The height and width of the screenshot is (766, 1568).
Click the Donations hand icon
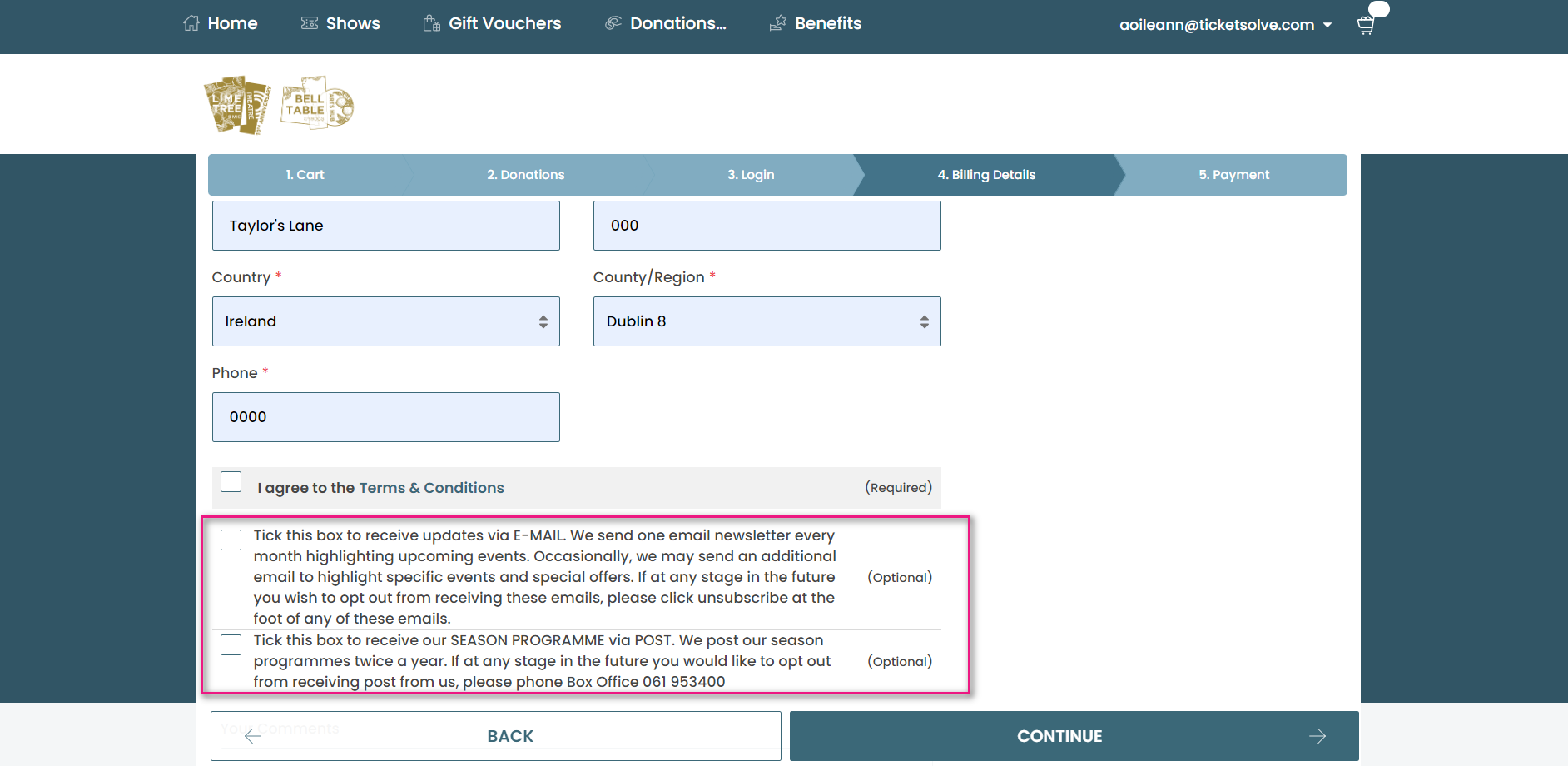614,22
